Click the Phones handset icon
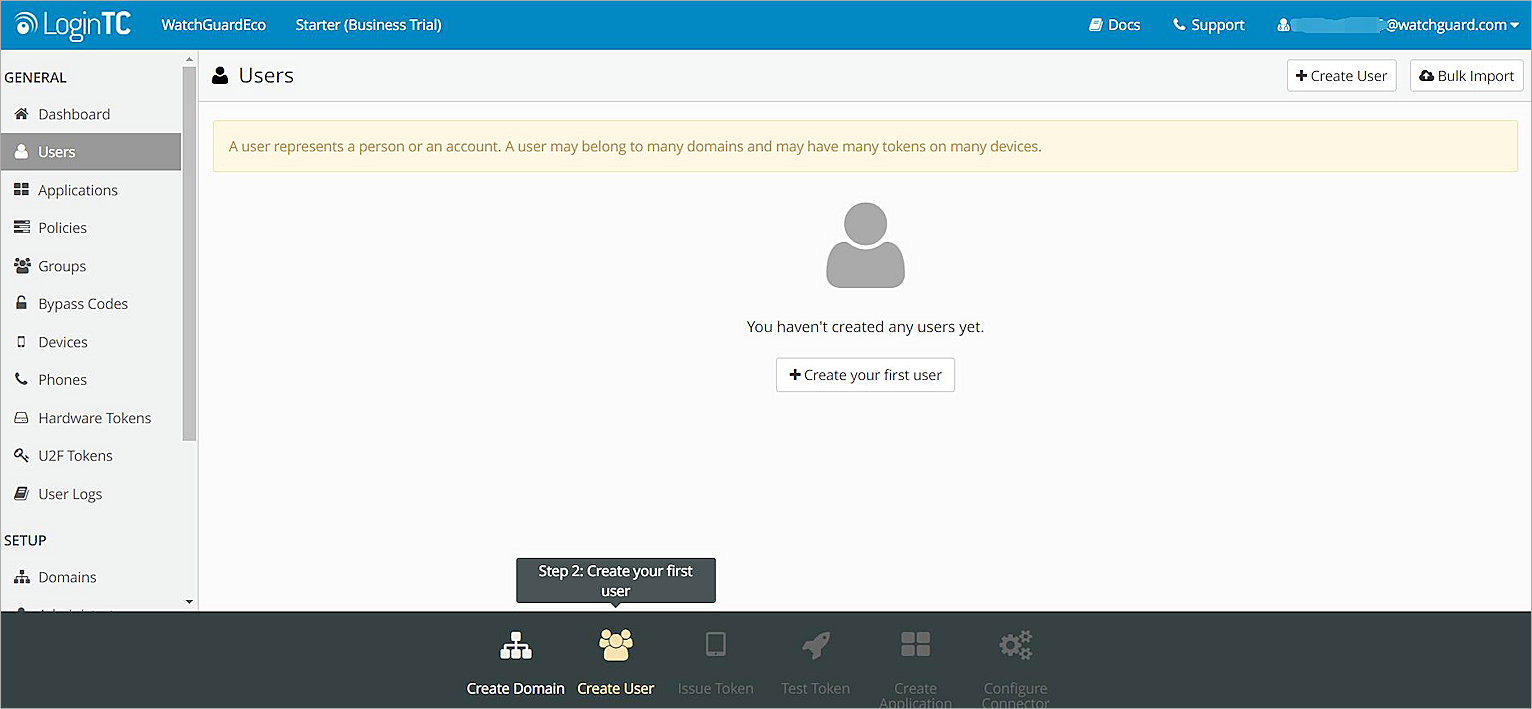The height and width of the screenshot is (709, 1532). [22, 379]
